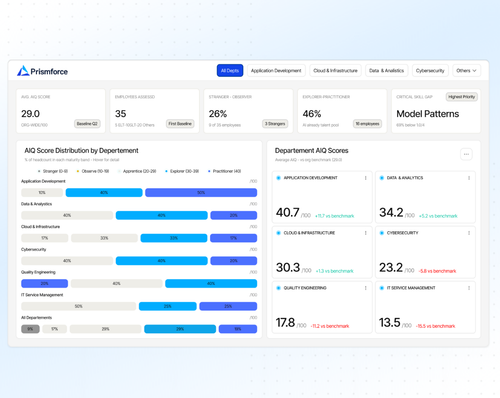Select the Cybersecurity tab
Viewport: 500px width, 398px height.
tap(430, 71)
